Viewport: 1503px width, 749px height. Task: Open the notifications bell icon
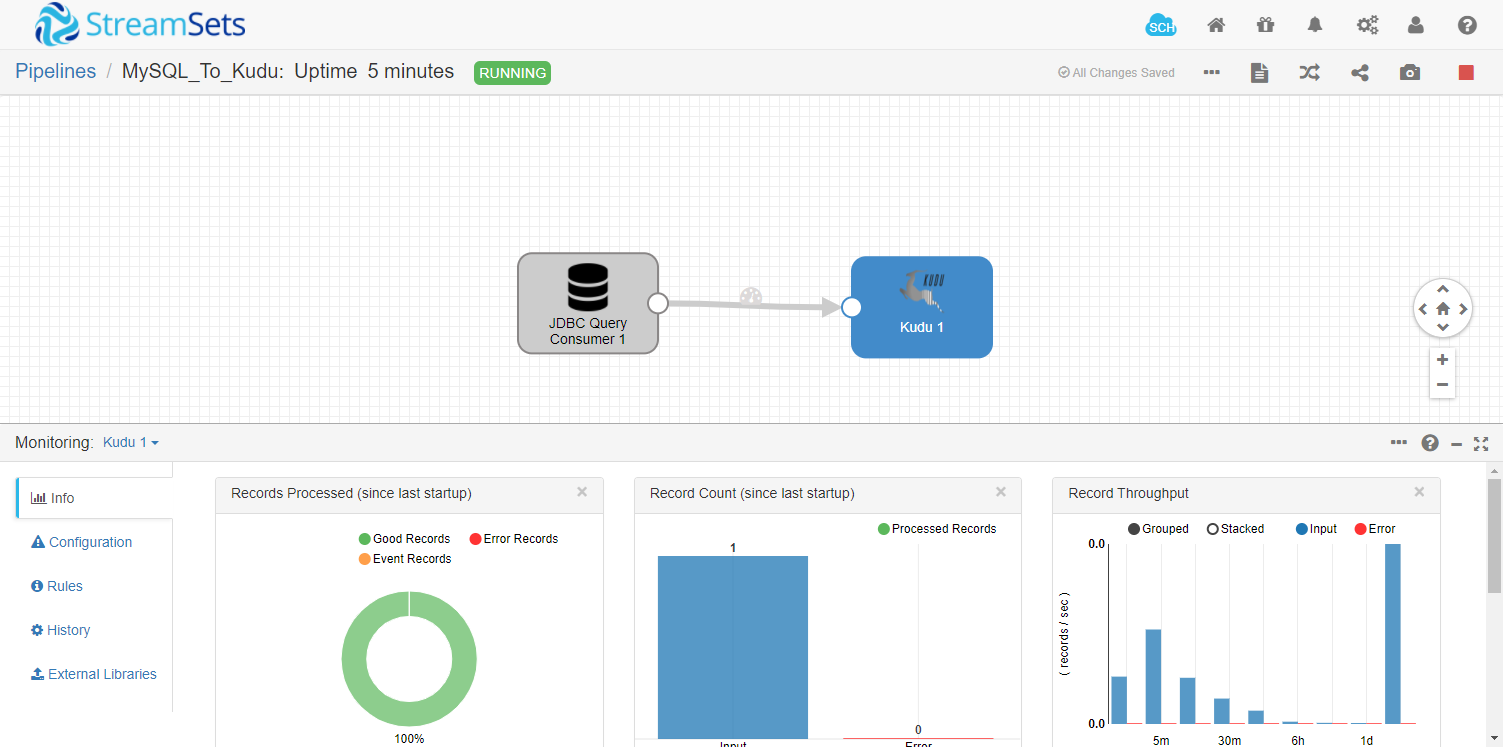pyautogui.click(x=1316, y=25)
